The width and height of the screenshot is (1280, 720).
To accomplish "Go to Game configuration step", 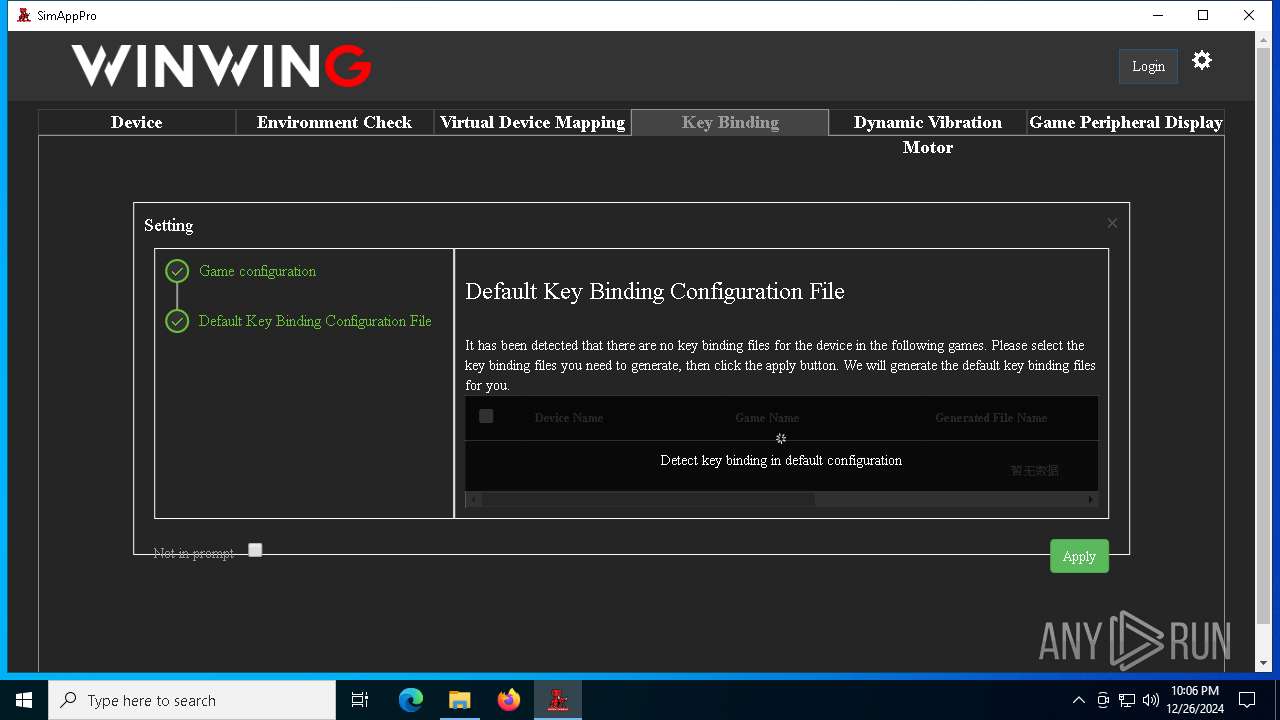I will point(257,271).
